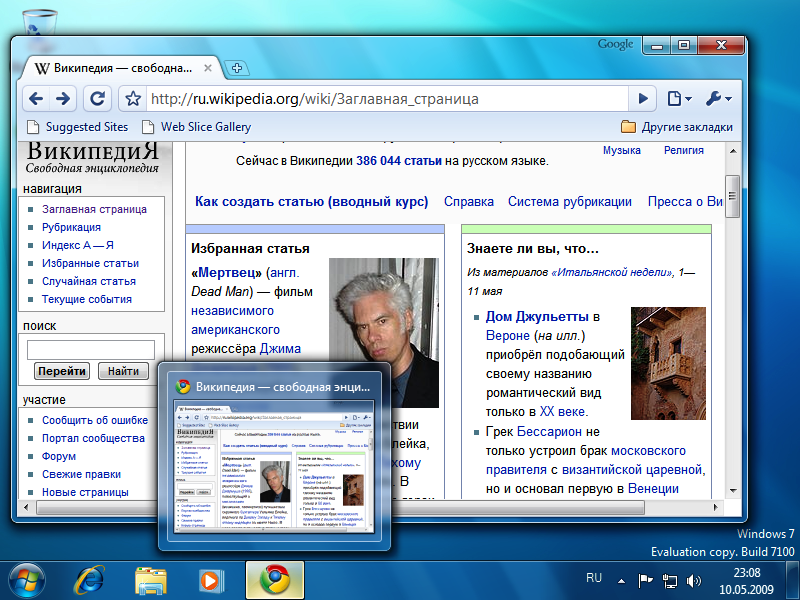Viewport: 800px width, 600px height.
Task: Open Windows Explorer from the taskbar
Action: point(151,581)
